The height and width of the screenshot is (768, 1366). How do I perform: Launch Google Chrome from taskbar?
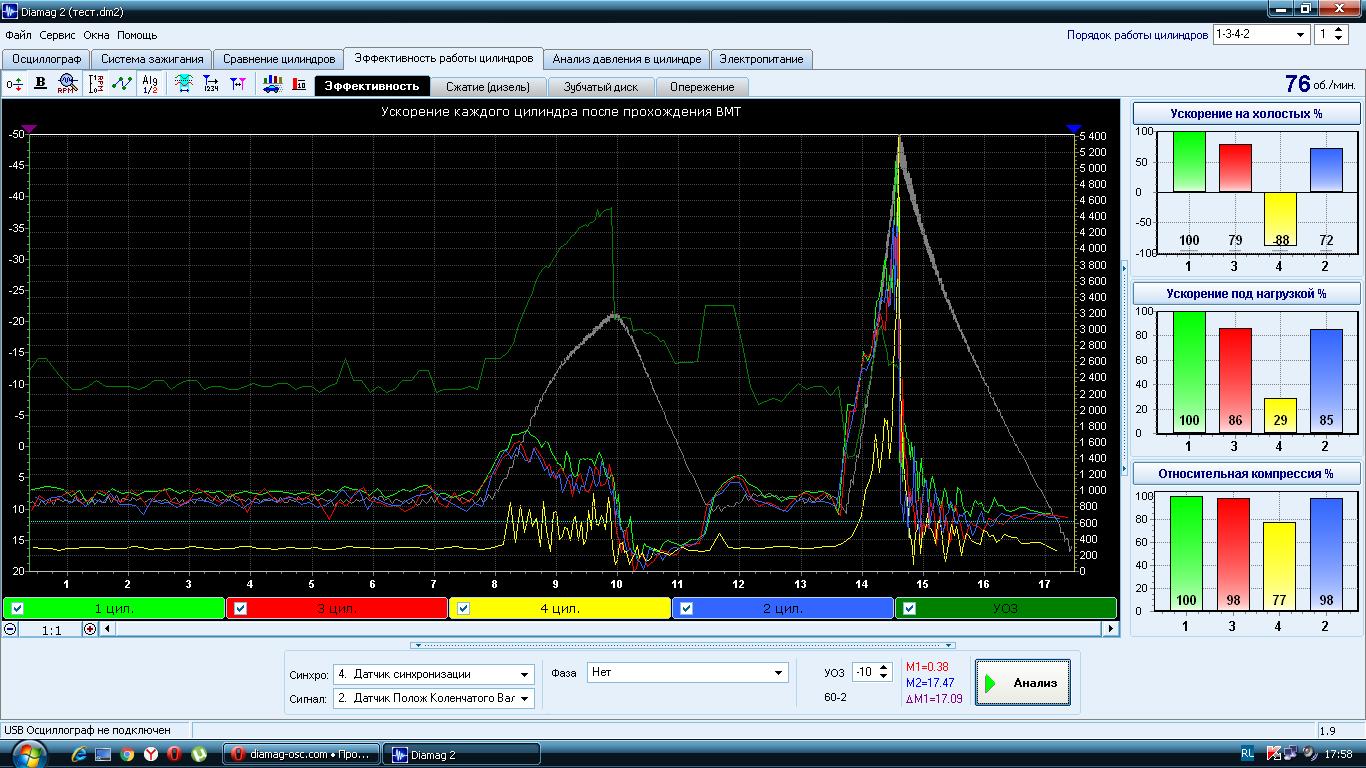127,754
